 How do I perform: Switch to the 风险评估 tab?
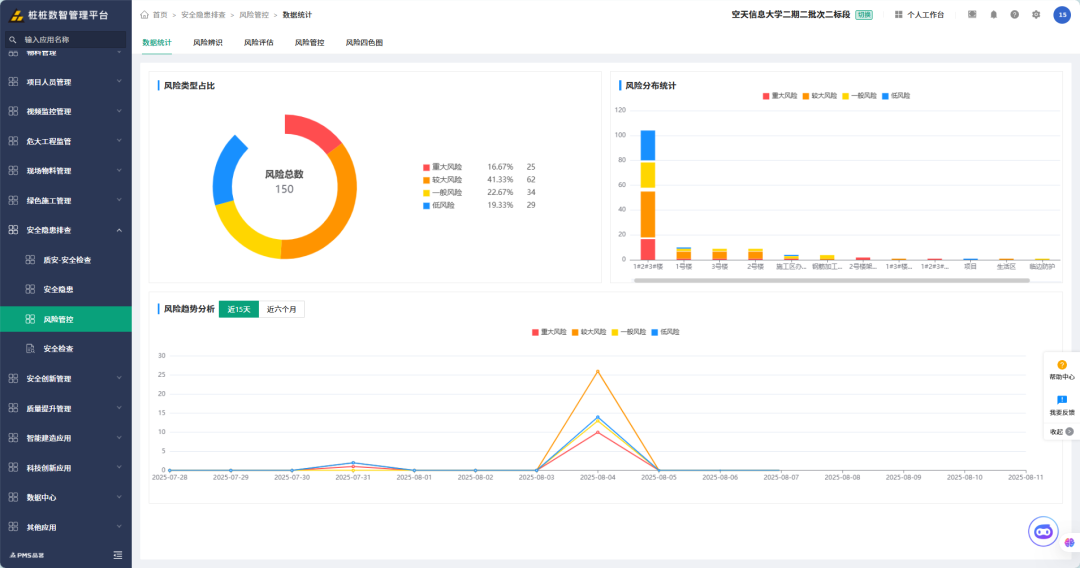point(258,43)
